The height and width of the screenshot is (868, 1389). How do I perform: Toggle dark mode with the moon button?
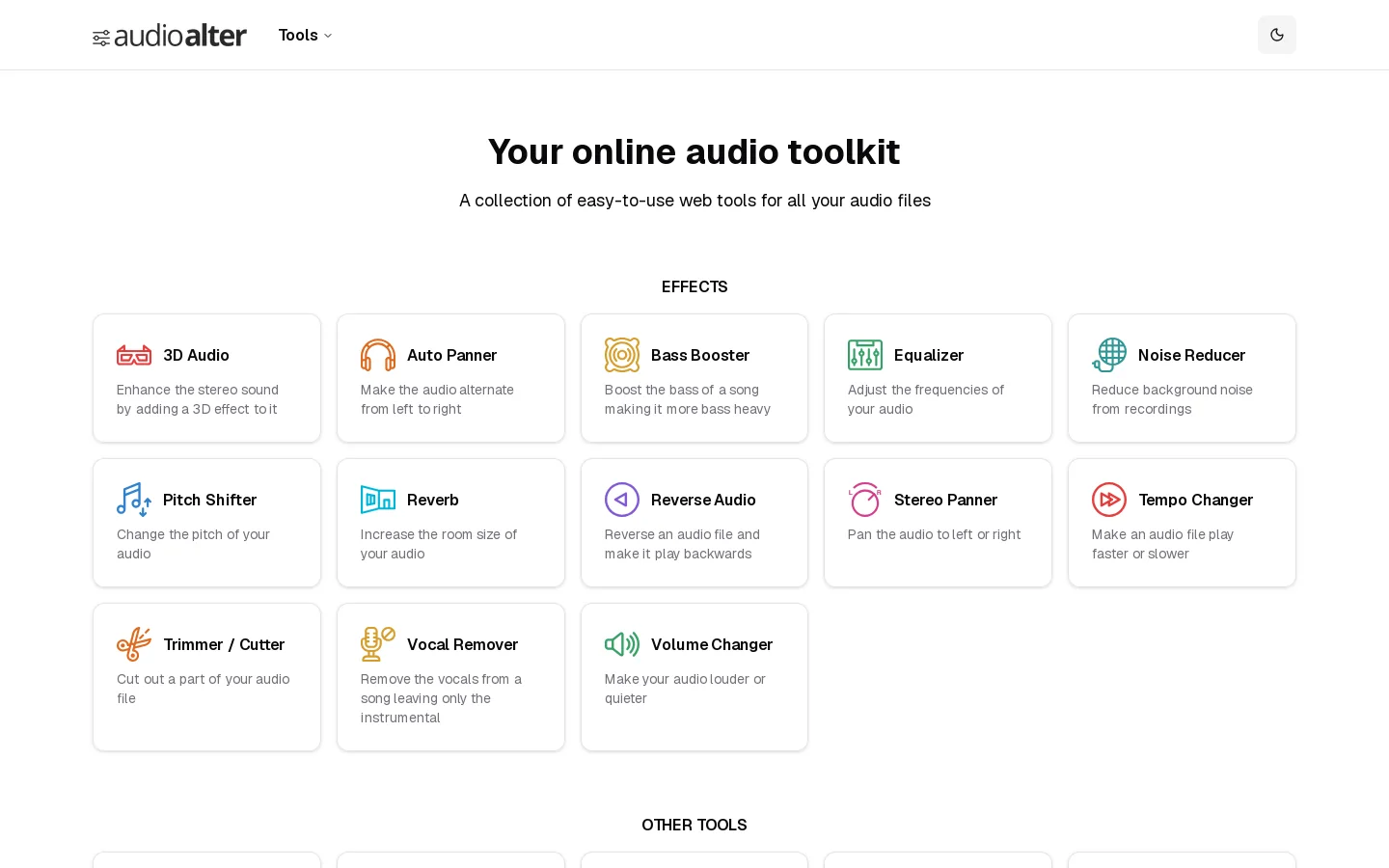coord(1277,35)
